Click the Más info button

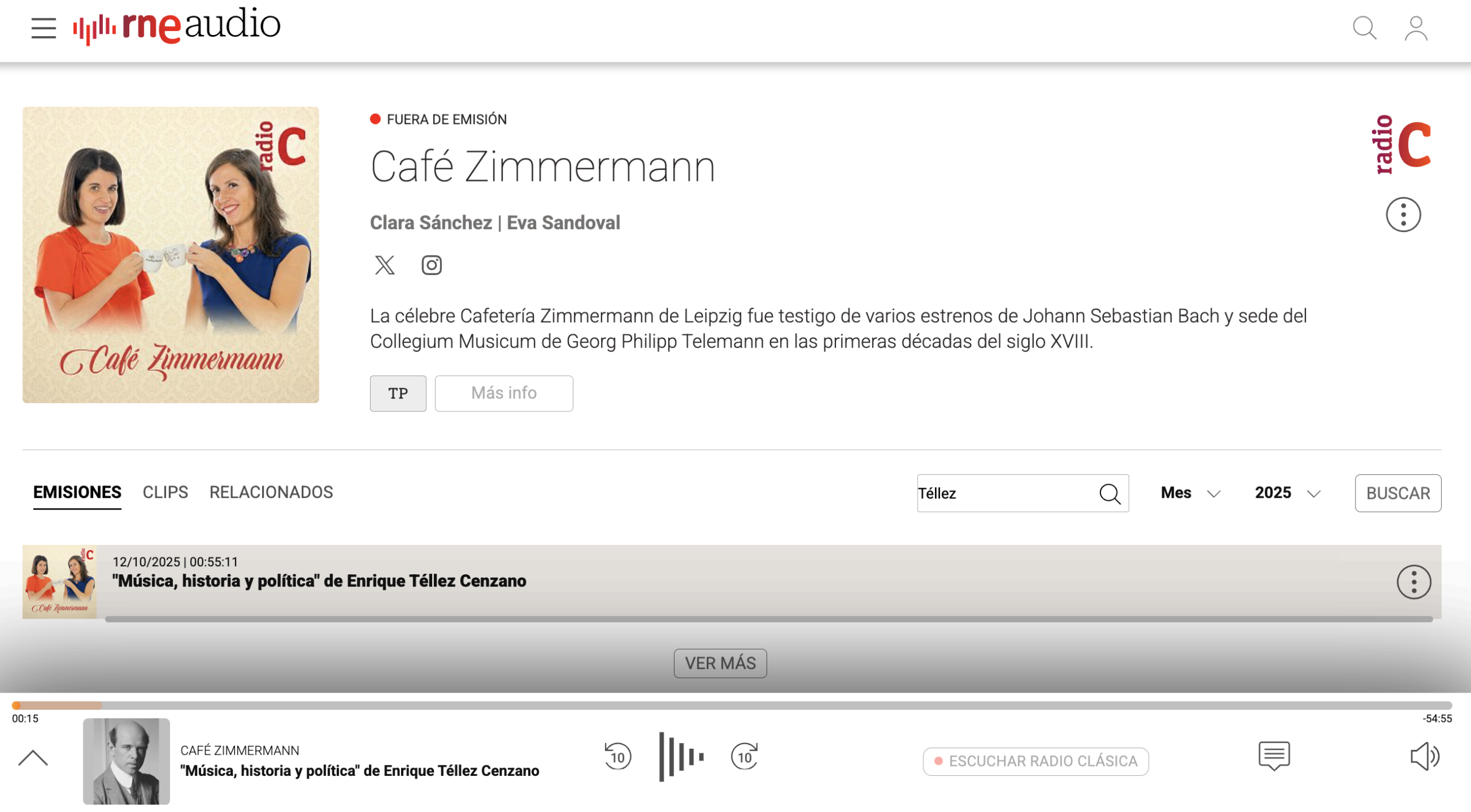[504, 393]
